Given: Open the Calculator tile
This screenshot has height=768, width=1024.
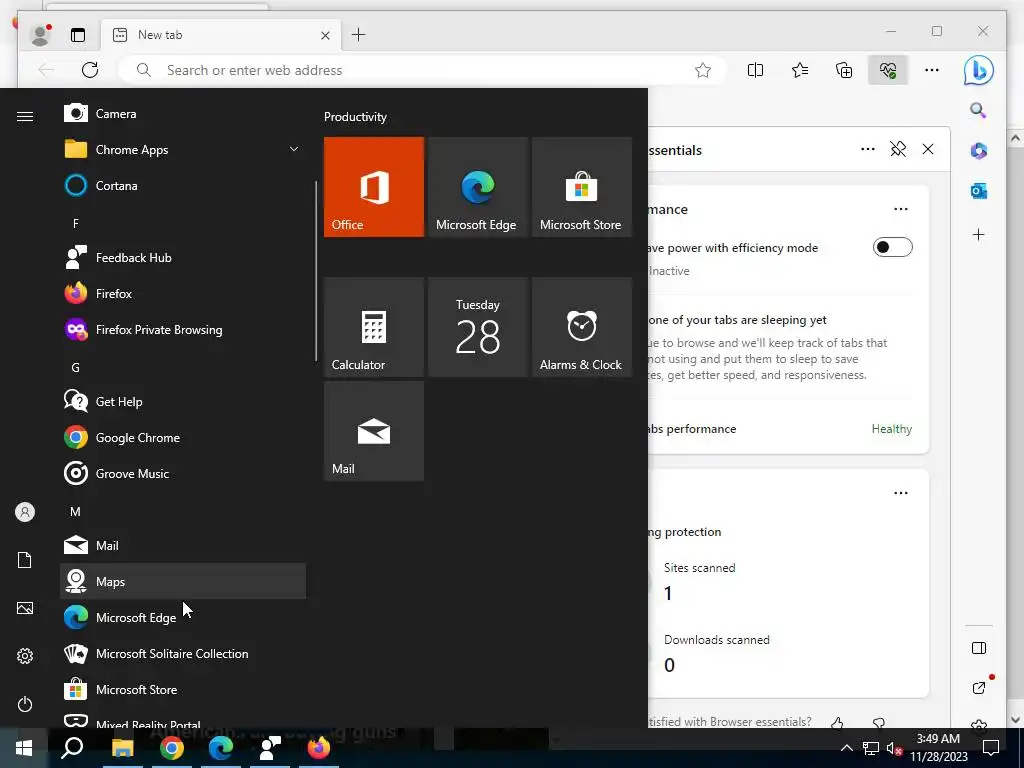Looking at the screenshot, I should (x=374, y=327).
